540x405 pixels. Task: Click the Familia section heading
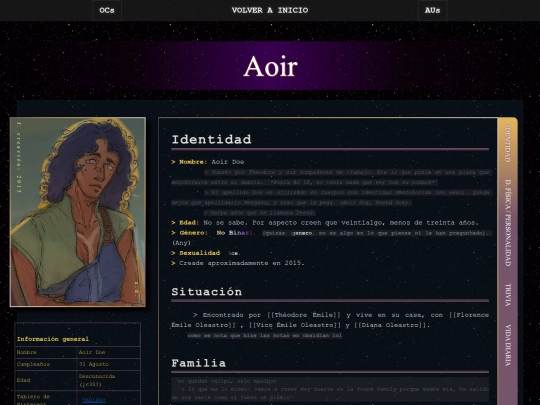click(199, 363)
